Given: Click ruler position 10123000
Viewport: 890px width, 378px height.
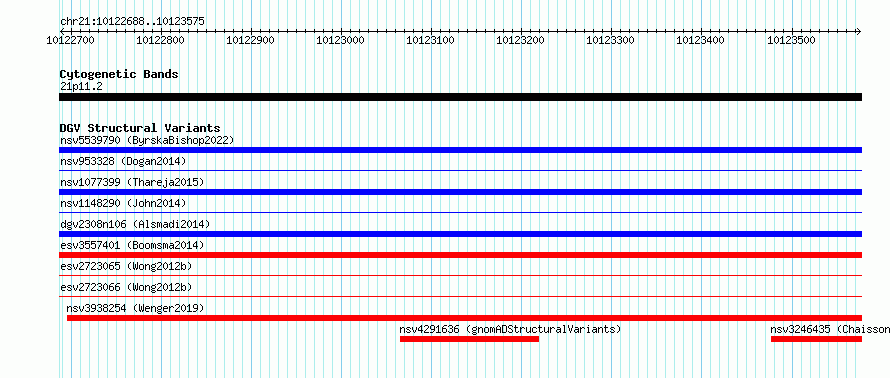Looking at the screenshot, I should 341,40.
